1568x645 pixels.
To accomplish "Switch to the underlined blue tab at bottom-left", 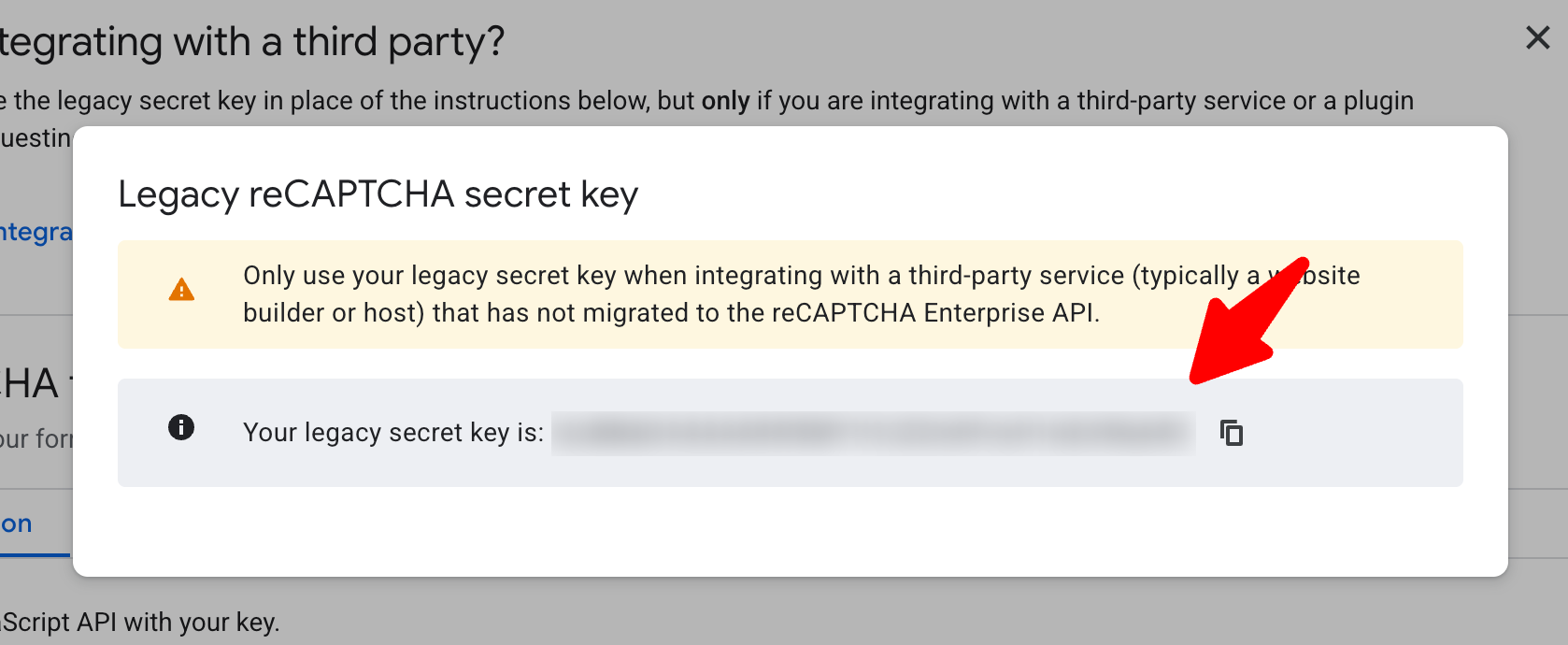I will [17, 524].
